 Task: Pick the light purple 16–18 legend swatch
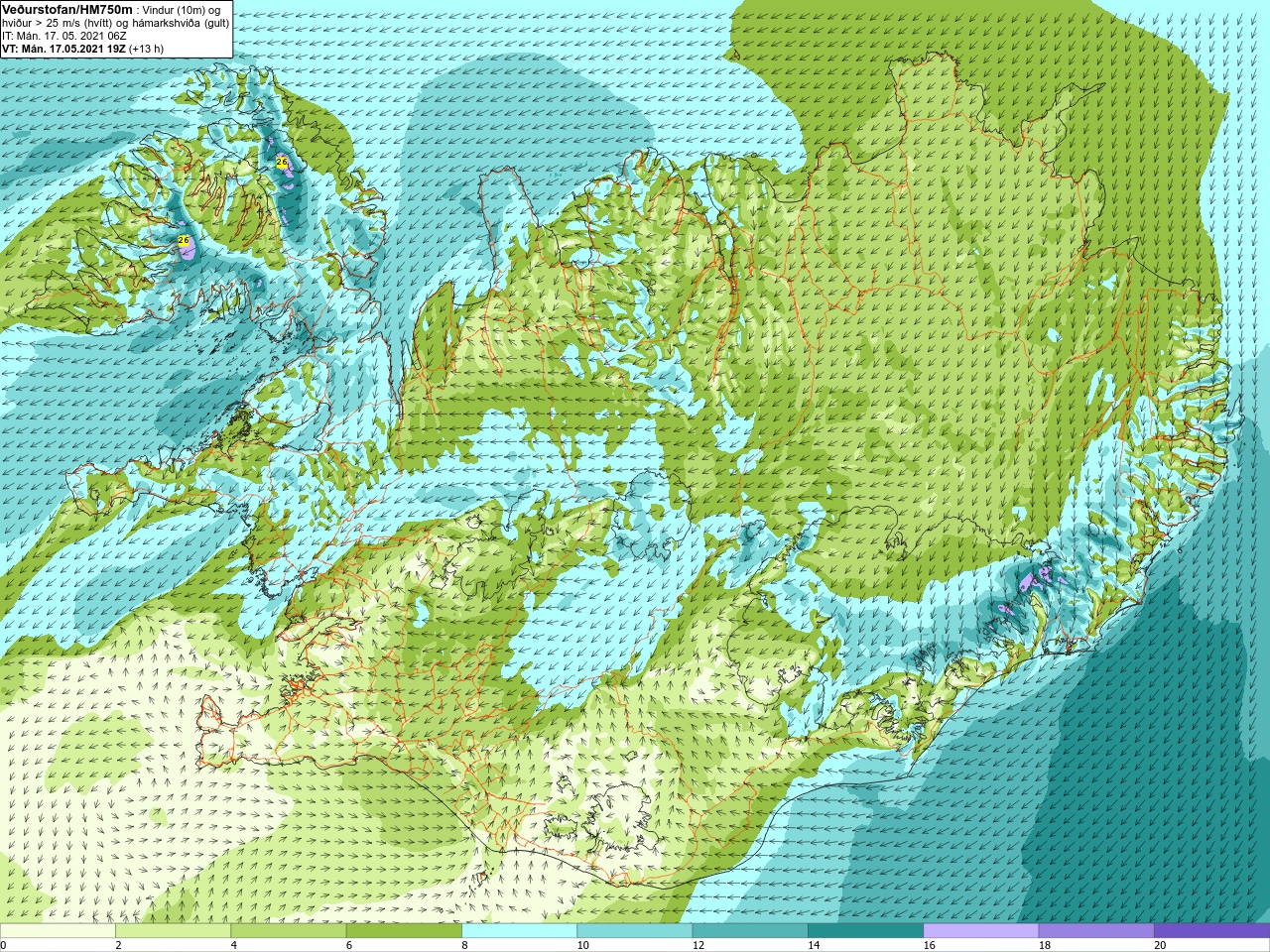tap(980, 931)
